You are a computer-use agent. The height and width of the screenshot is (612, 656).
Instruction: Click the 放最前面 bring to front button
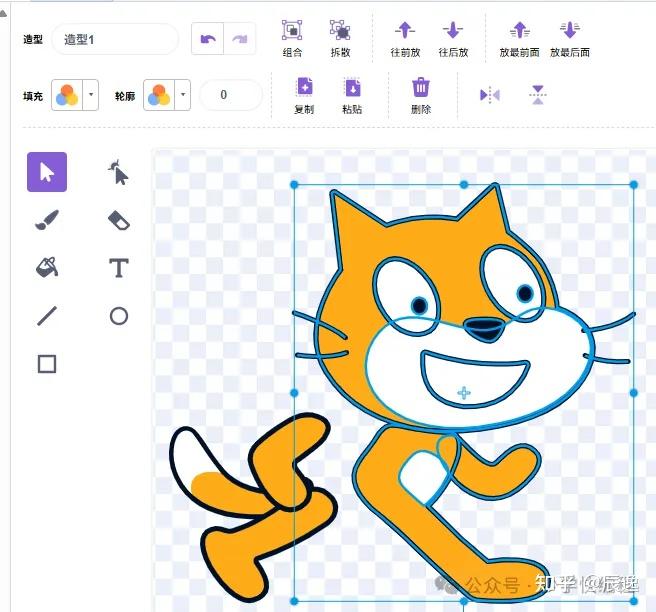(x=520, y=38)
